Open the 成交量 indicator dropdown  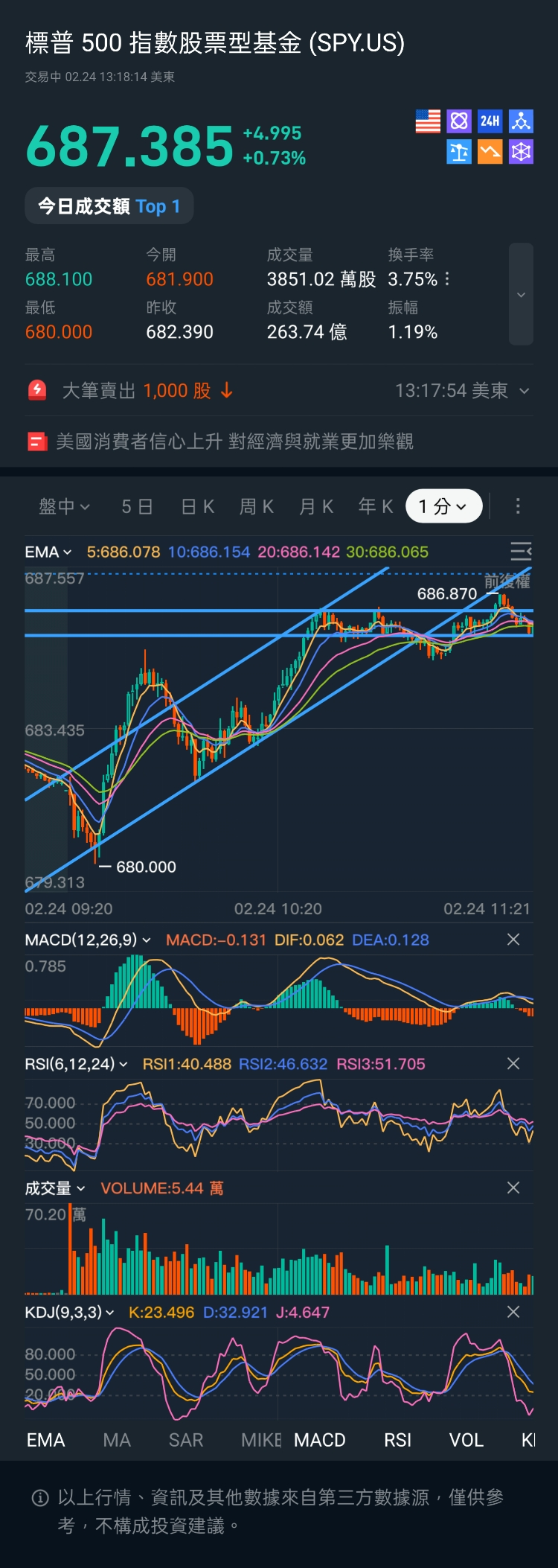[55, 1188]
